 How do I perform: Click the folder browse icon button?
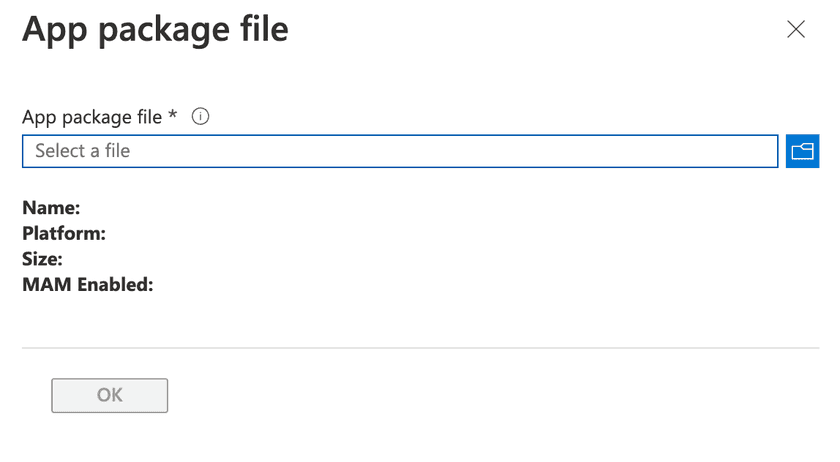tap(802, 151)
